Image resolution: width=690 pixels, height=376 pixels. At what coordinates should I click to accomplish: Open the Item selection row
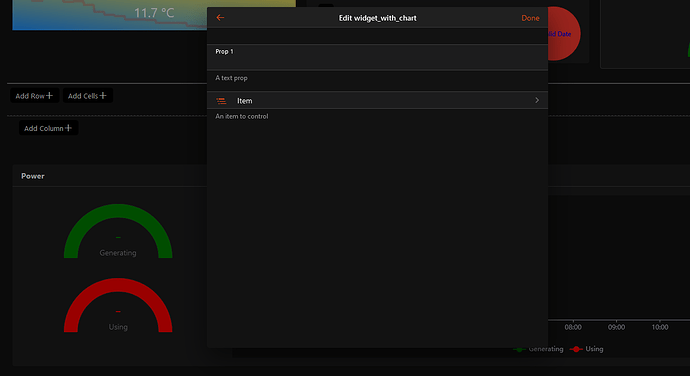[x=377, y=100]
